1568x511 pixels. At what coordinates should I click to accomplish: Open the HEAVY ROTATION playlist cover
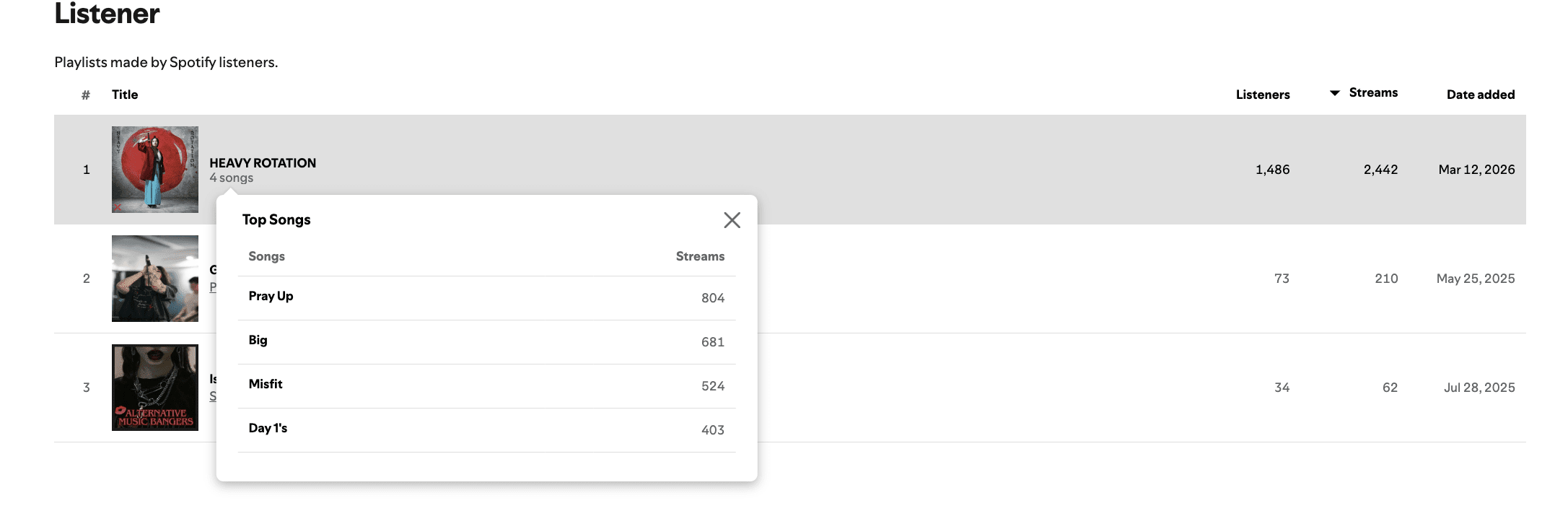155,170
